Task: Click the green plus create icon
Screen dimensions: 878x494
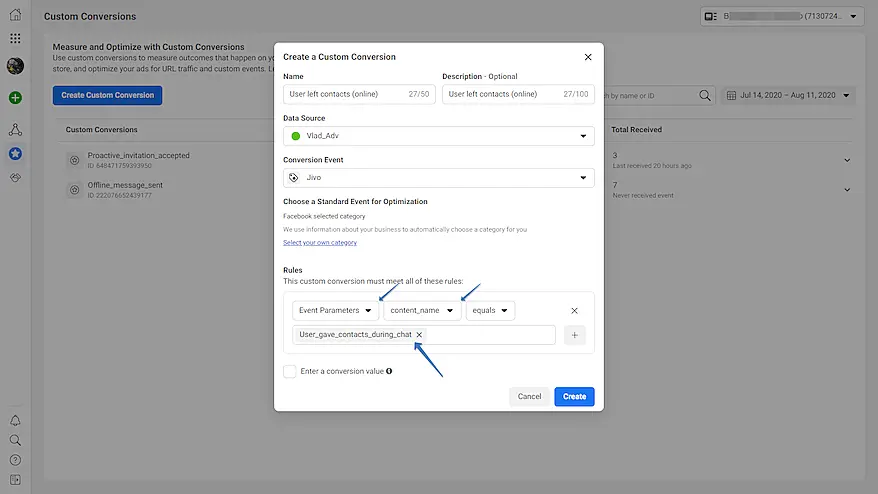Action: pos(15,98)
